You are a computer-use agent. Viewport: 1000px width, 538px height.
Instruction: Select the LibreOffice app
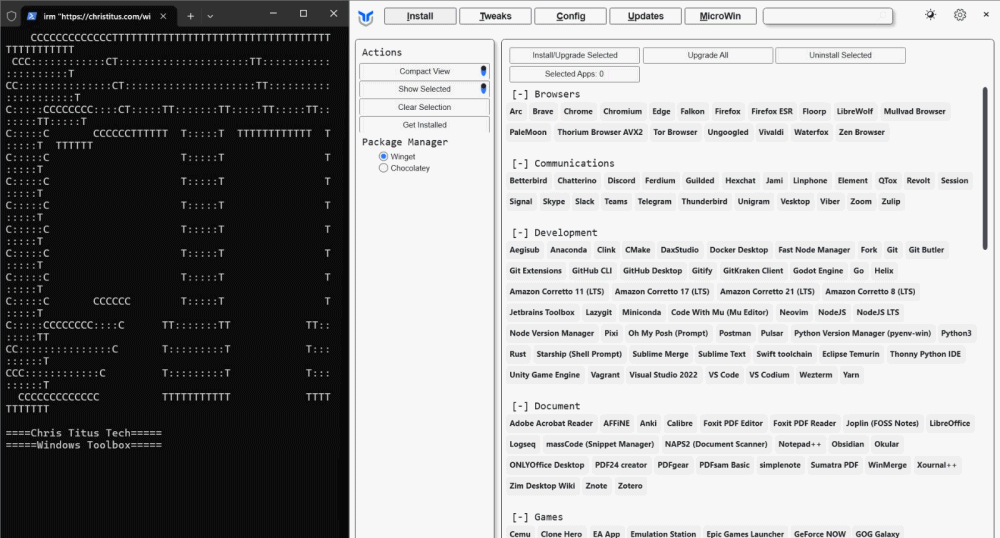tap(949, 424)
